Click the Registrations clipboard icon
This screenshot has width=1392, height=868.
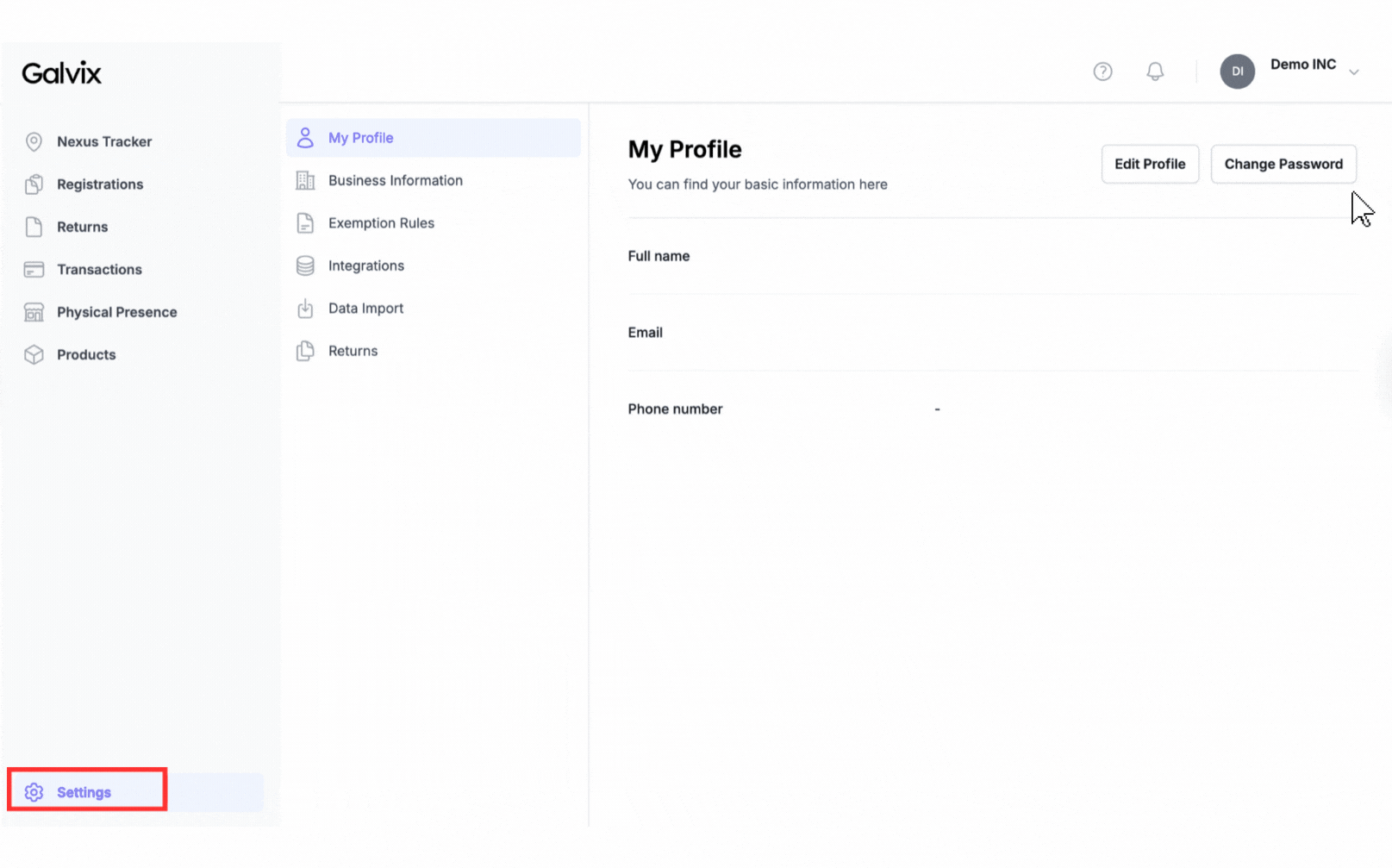(34, 184)
